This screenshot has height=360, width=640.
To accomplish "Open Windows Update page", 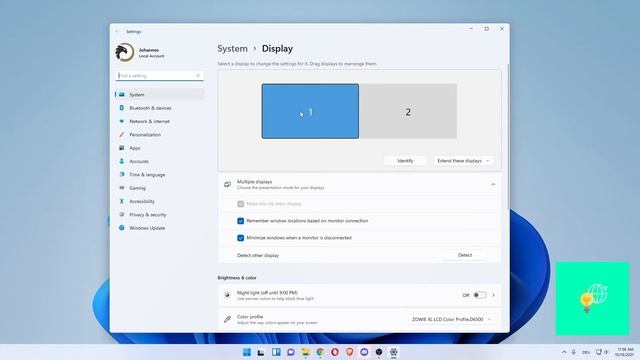I will [x=159, y=228].
